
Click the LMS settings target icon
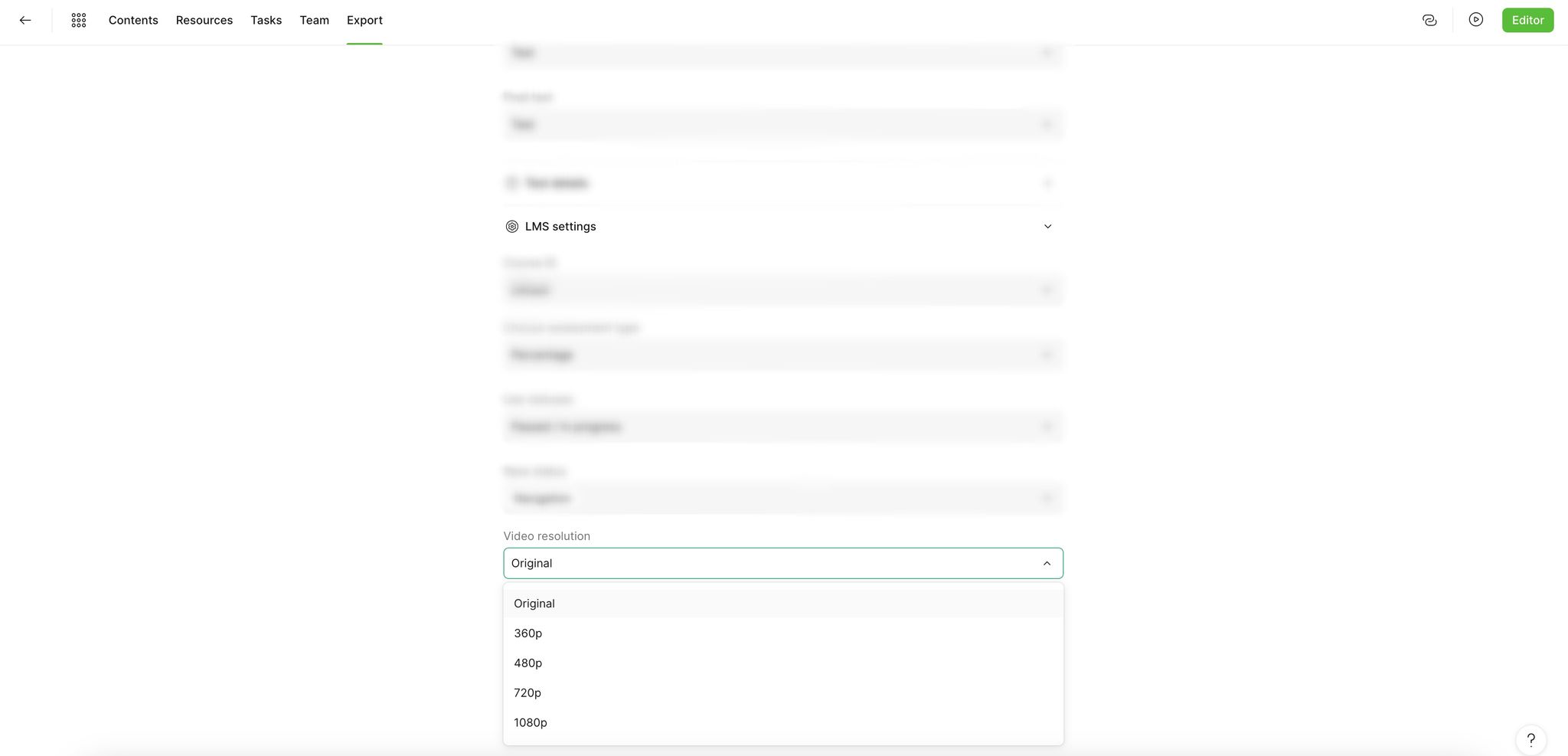512,227
